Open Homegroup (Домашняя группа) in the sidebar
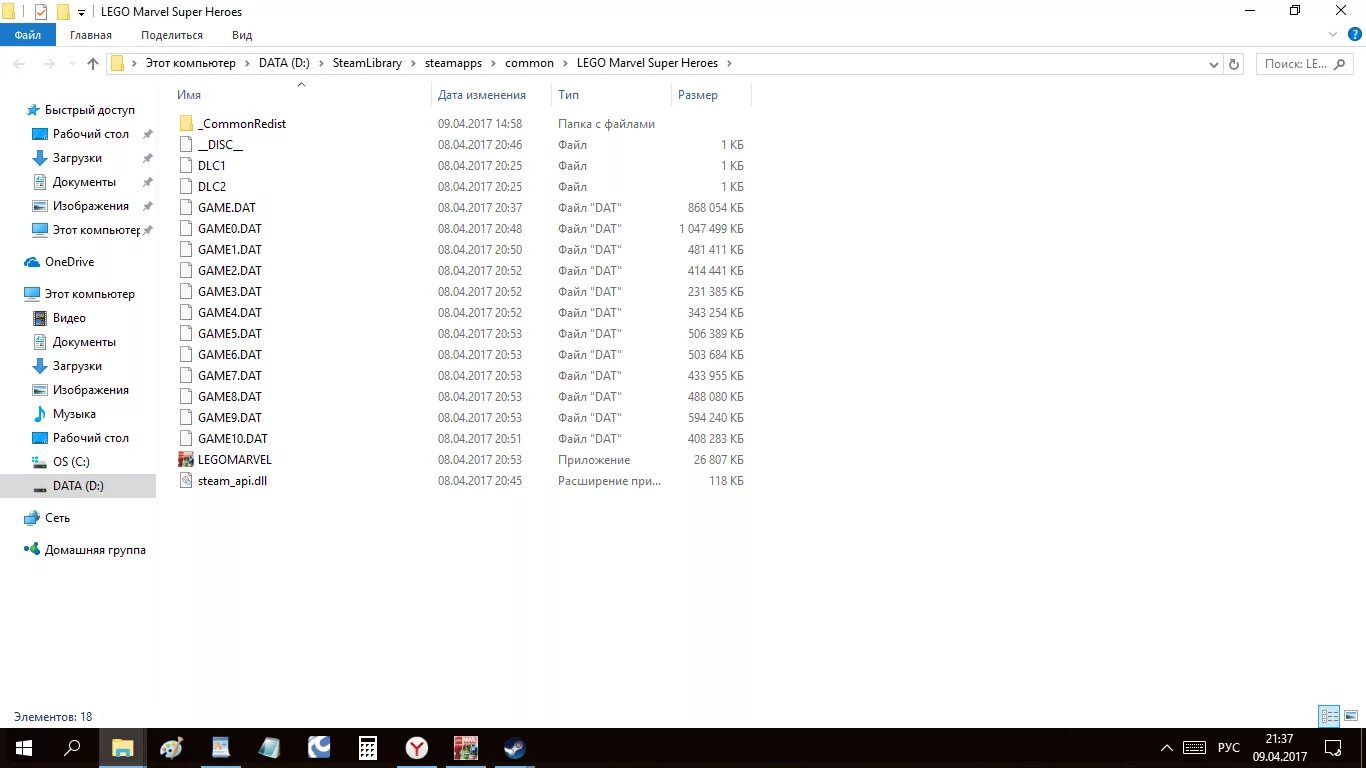 (95, 550)
